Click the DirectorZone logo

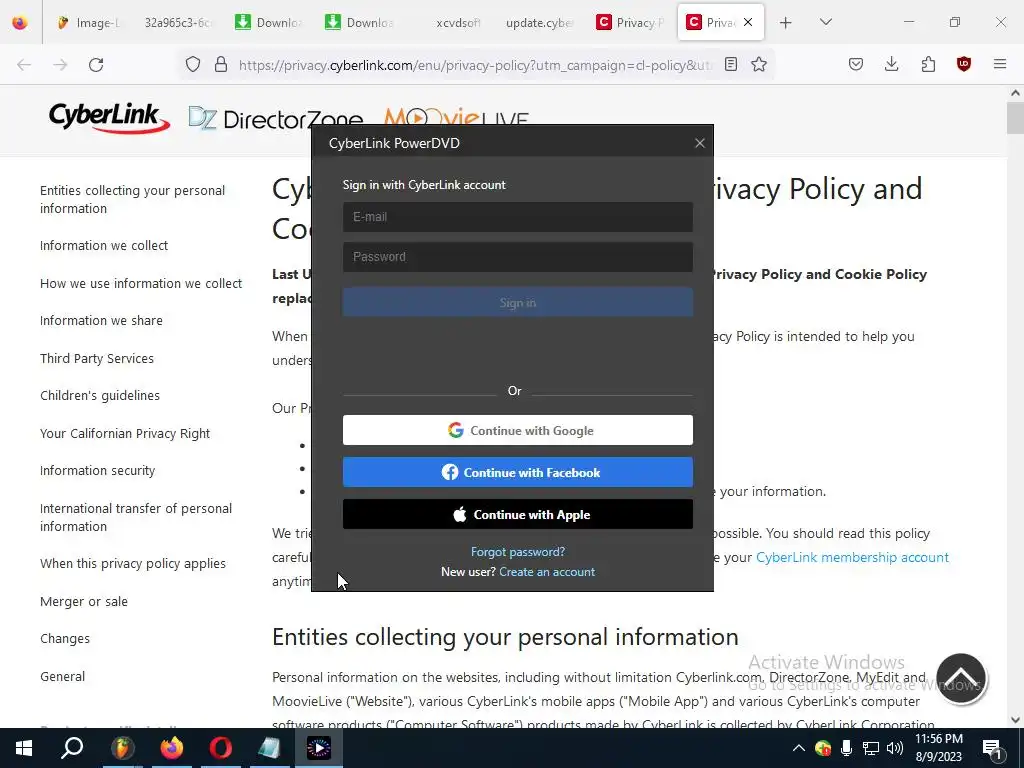pos(275,119)
